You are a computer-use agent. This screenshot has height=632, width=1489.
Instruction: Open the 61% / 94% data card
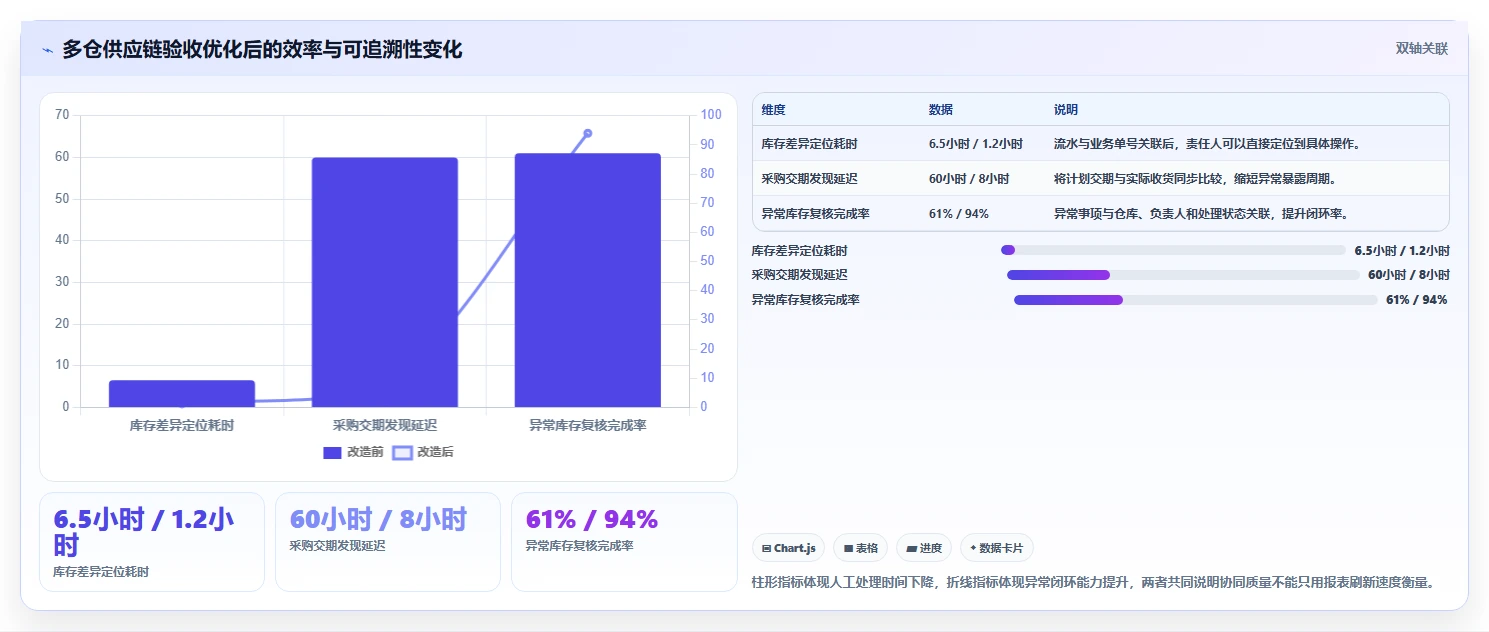coord(624,542)
